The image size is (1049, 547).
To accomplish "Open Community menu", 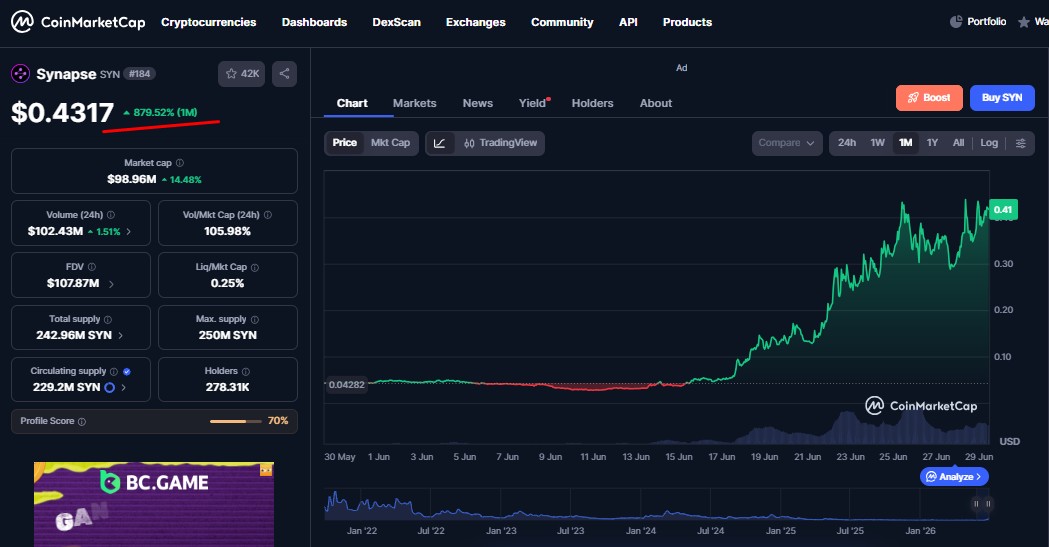I will click(562, 22).
